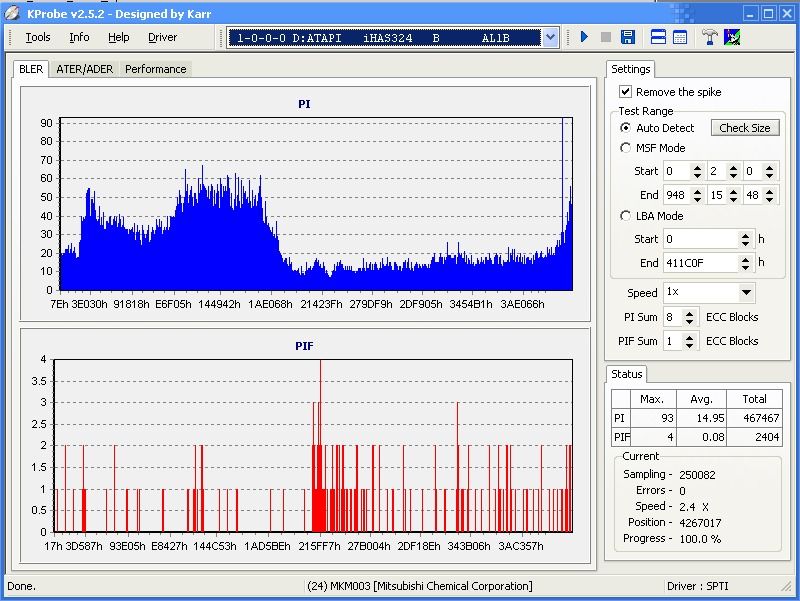Viewport: 800px width, 601px height.
Task: Click the split-window view icon in toolbar
Action: pos(659,37)
